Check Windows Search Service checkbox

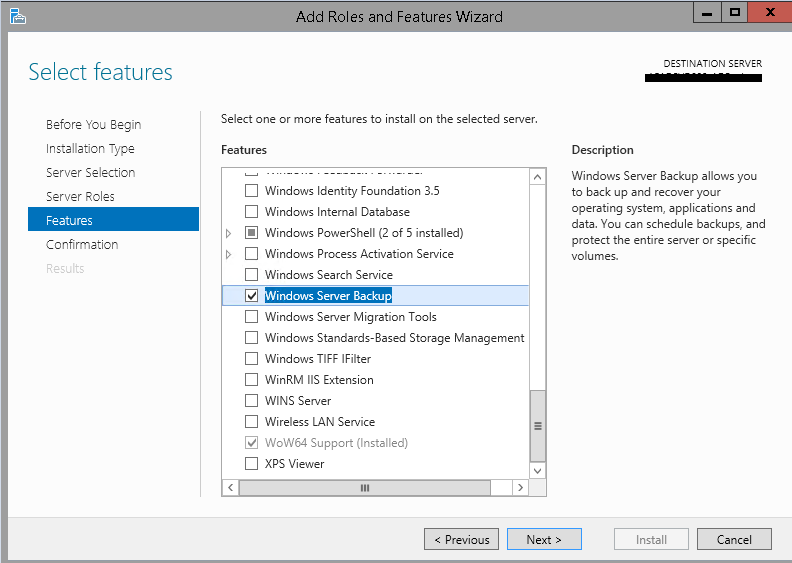click(x=251, y=275)
